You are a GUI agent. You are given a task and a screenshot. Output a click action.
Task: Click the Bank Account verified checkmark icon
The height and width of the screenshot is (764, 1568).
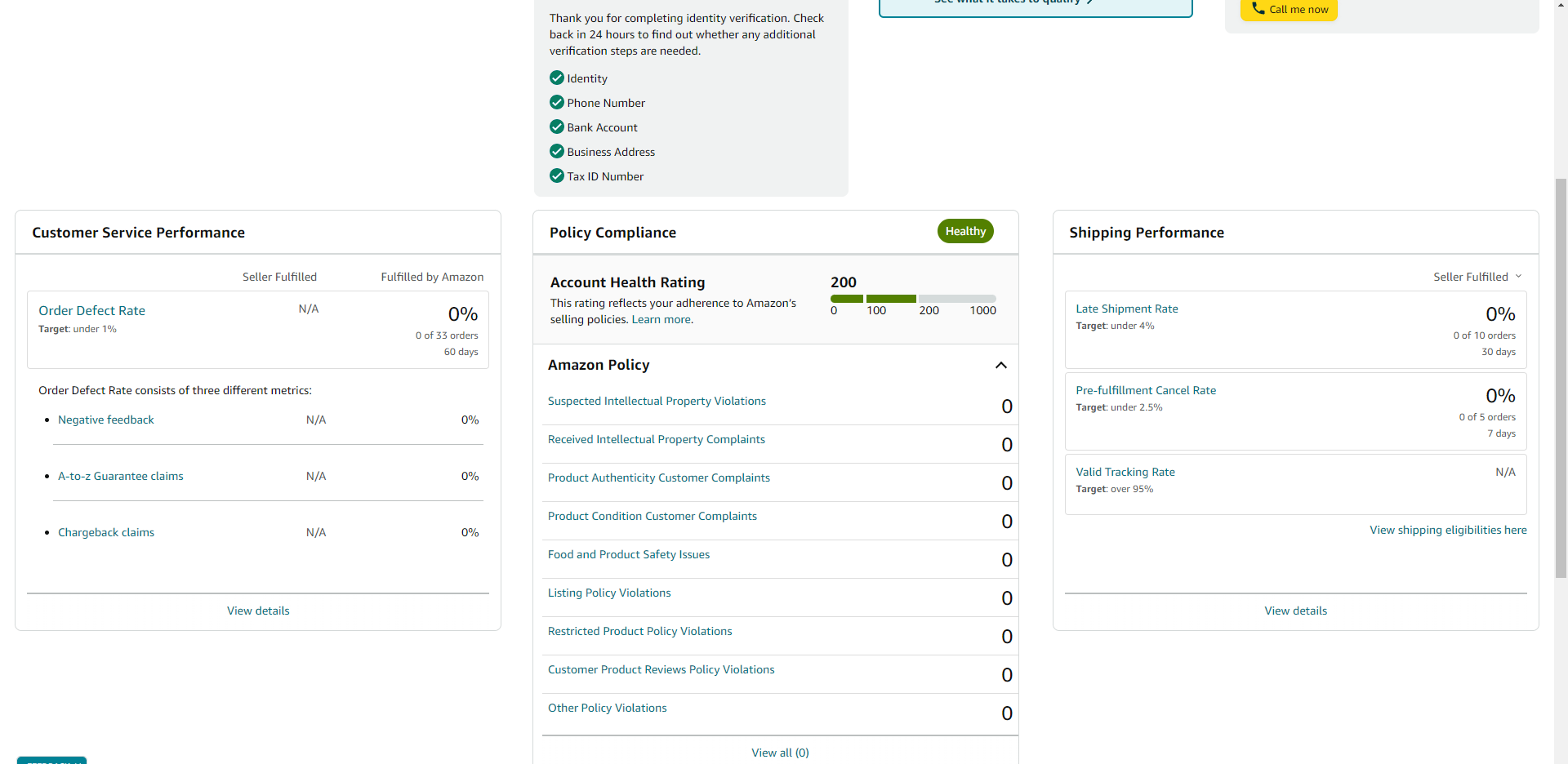click(x=557, y=127)
